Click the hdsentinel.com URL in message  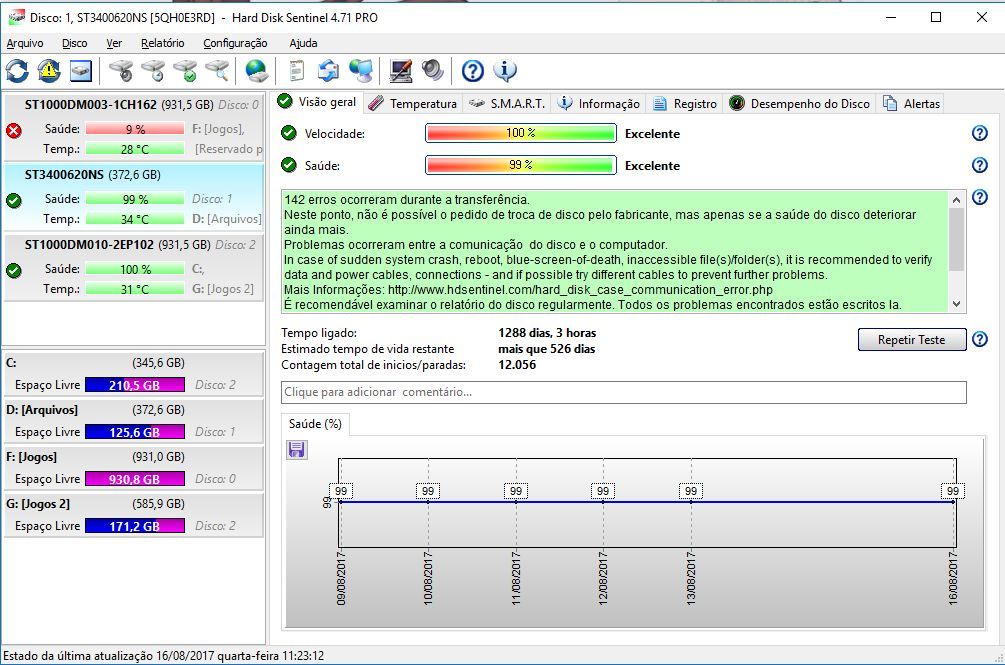pos(580,290)
